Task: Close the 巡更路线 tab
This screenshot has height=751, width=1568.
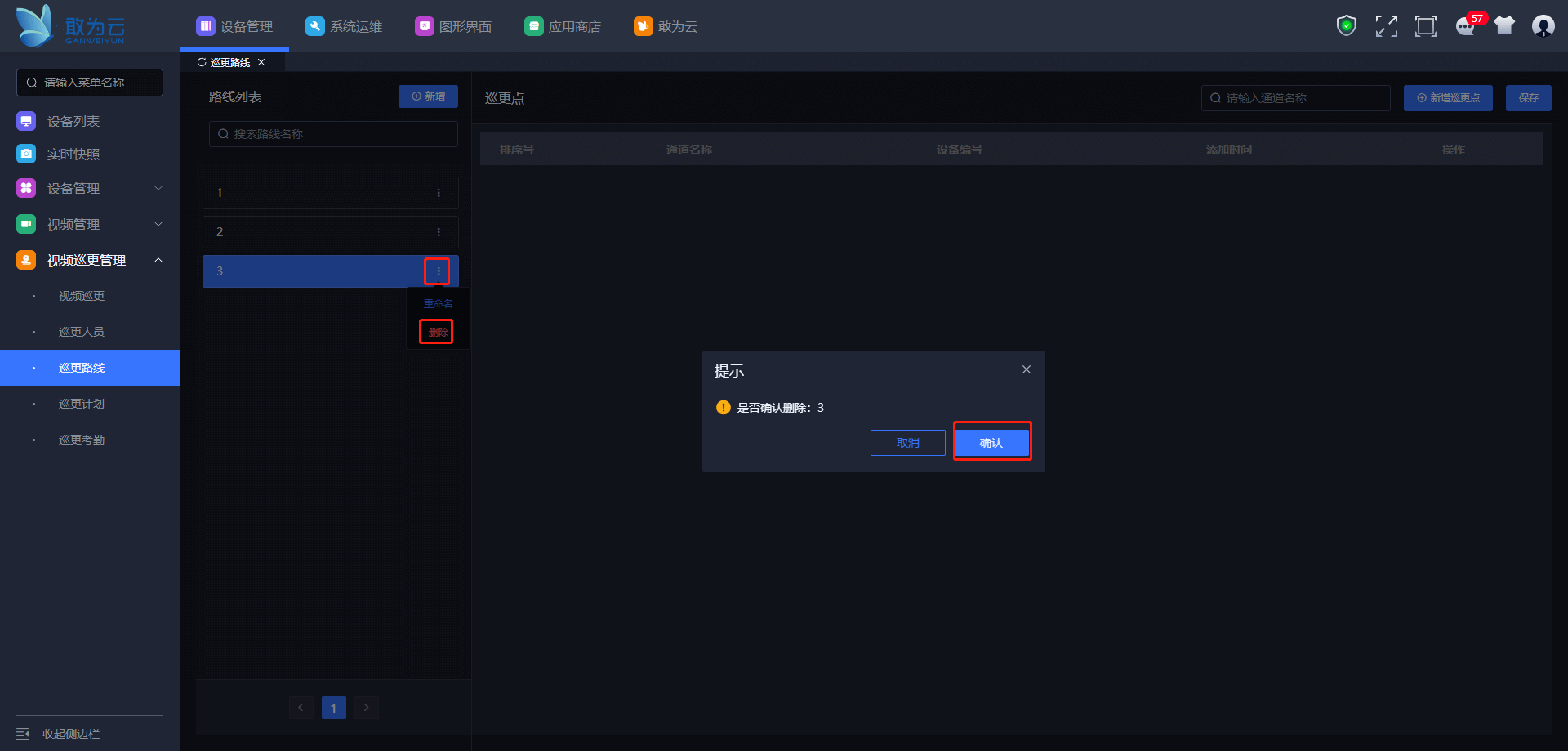Action: pos(261,62)
